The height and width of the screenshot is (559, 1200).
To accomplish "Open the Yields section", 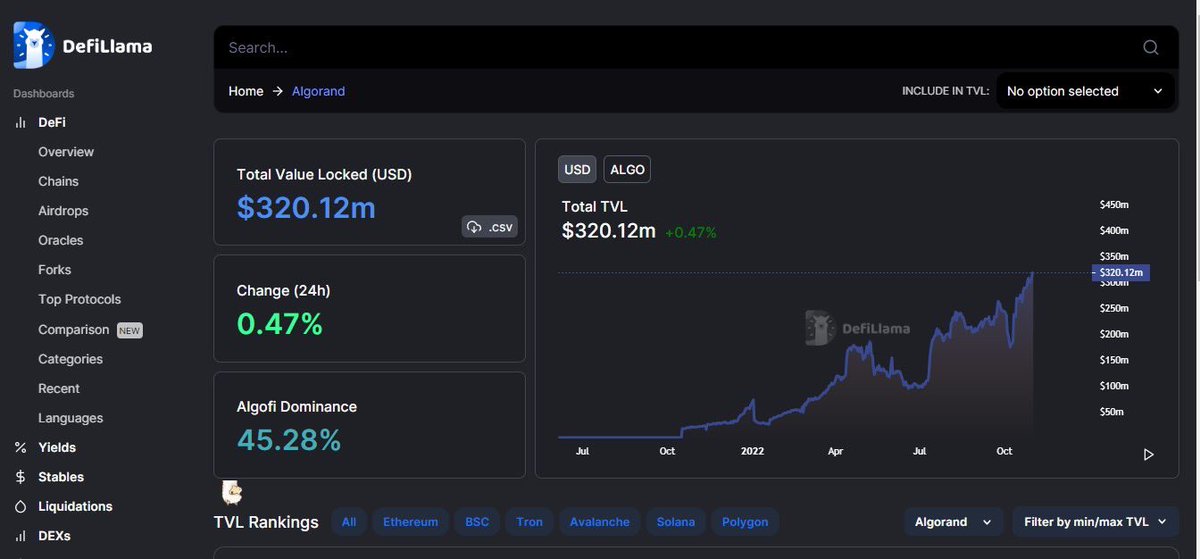I will tap(57, 447).
